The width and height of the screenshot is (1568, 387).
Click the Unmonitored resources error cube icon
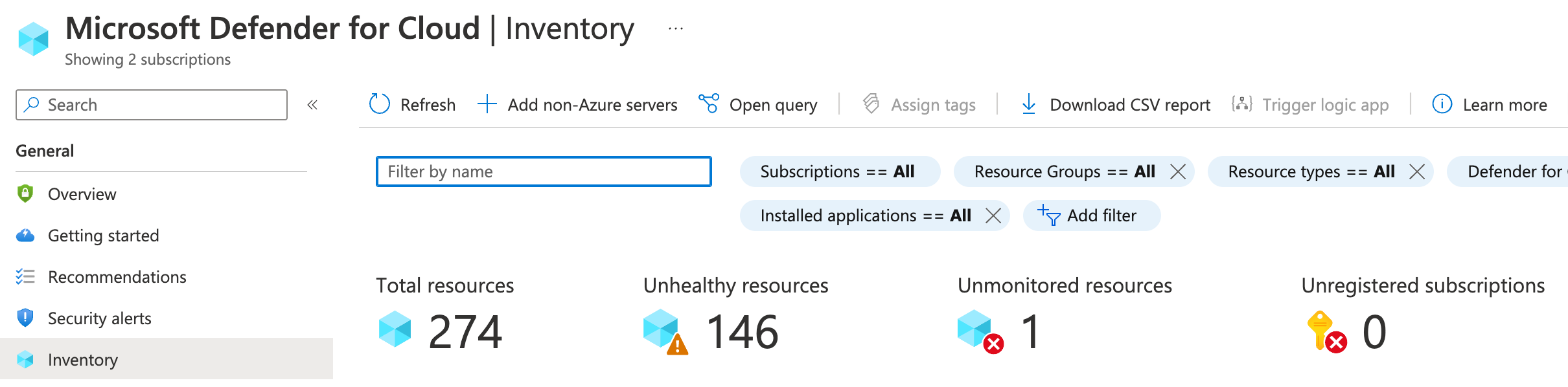coord(980,331)
